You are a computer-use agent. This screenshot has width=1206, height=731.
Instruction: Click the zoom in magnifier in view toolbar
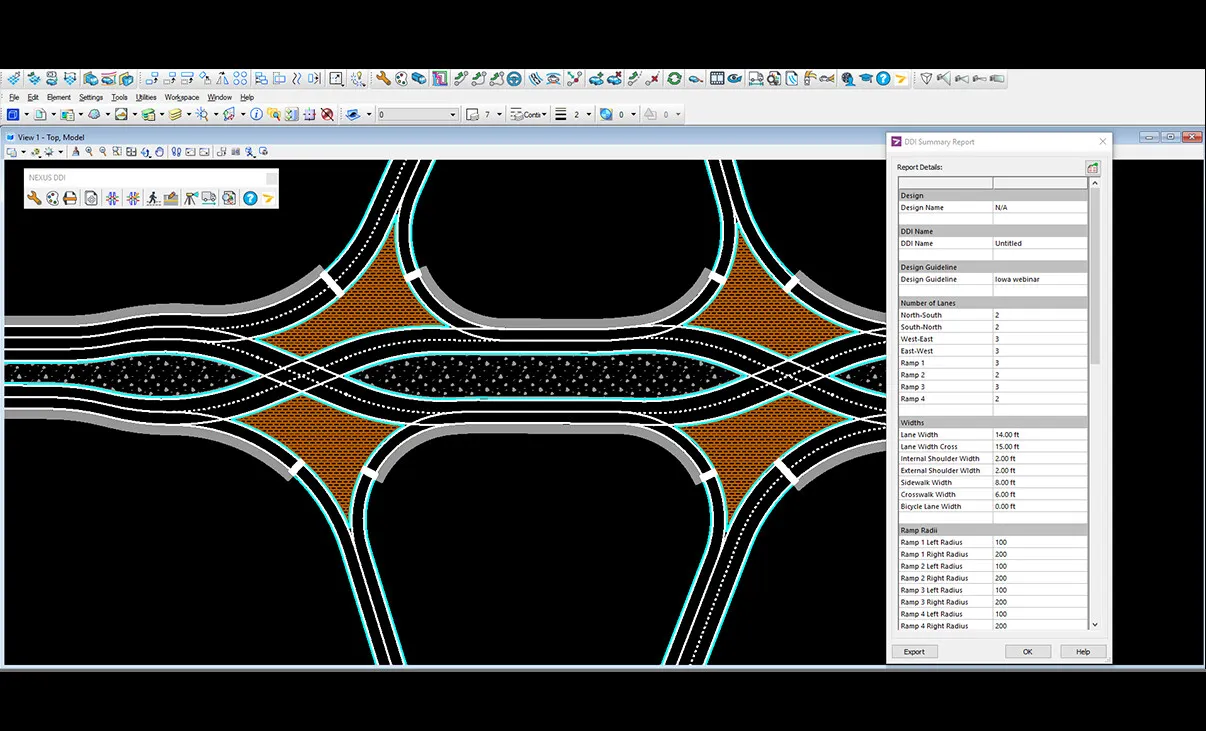click(x=88, y=152)
